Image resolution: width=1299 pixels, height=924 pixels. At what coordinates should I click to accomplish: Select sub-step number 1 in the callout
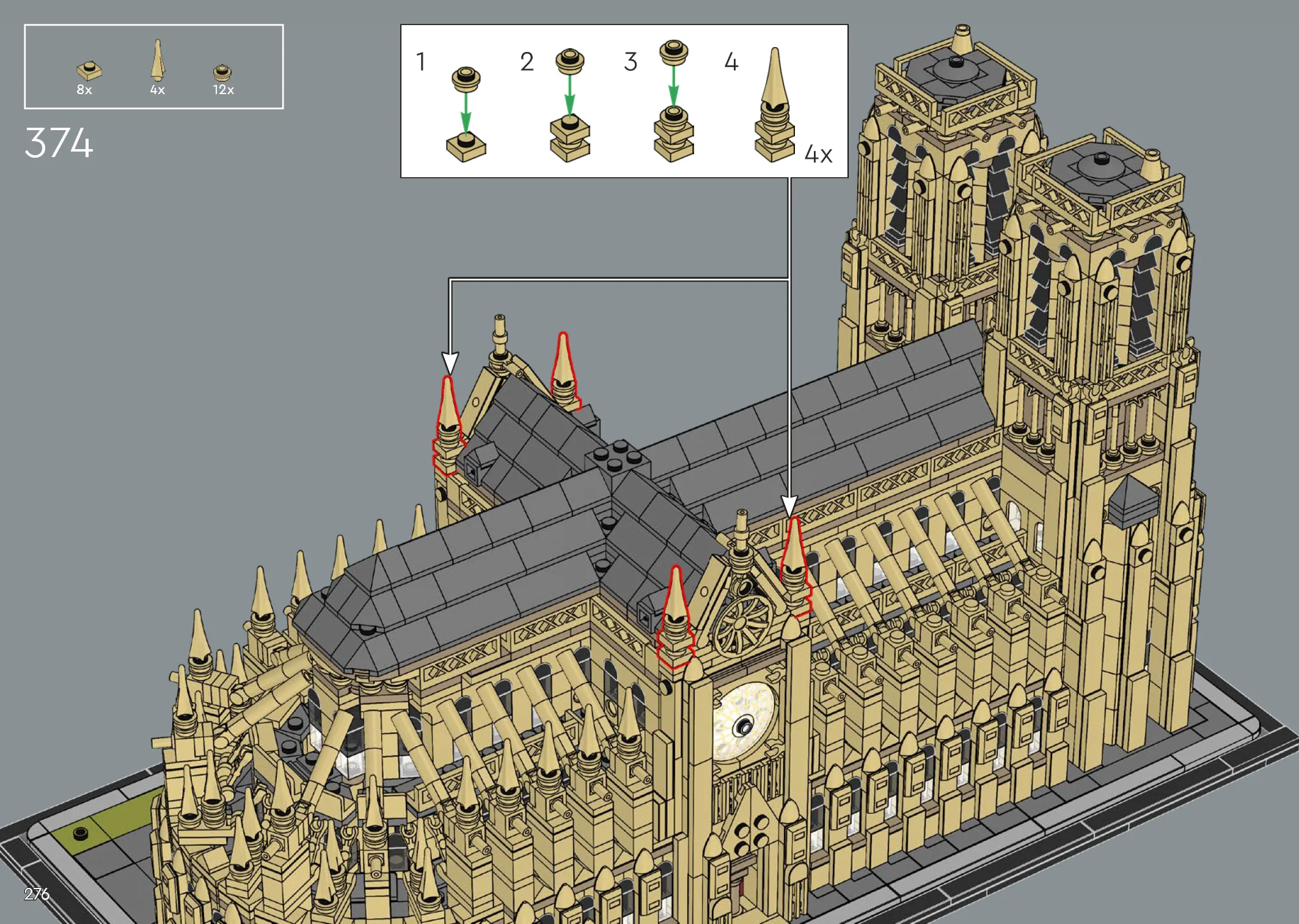point(420,62)
